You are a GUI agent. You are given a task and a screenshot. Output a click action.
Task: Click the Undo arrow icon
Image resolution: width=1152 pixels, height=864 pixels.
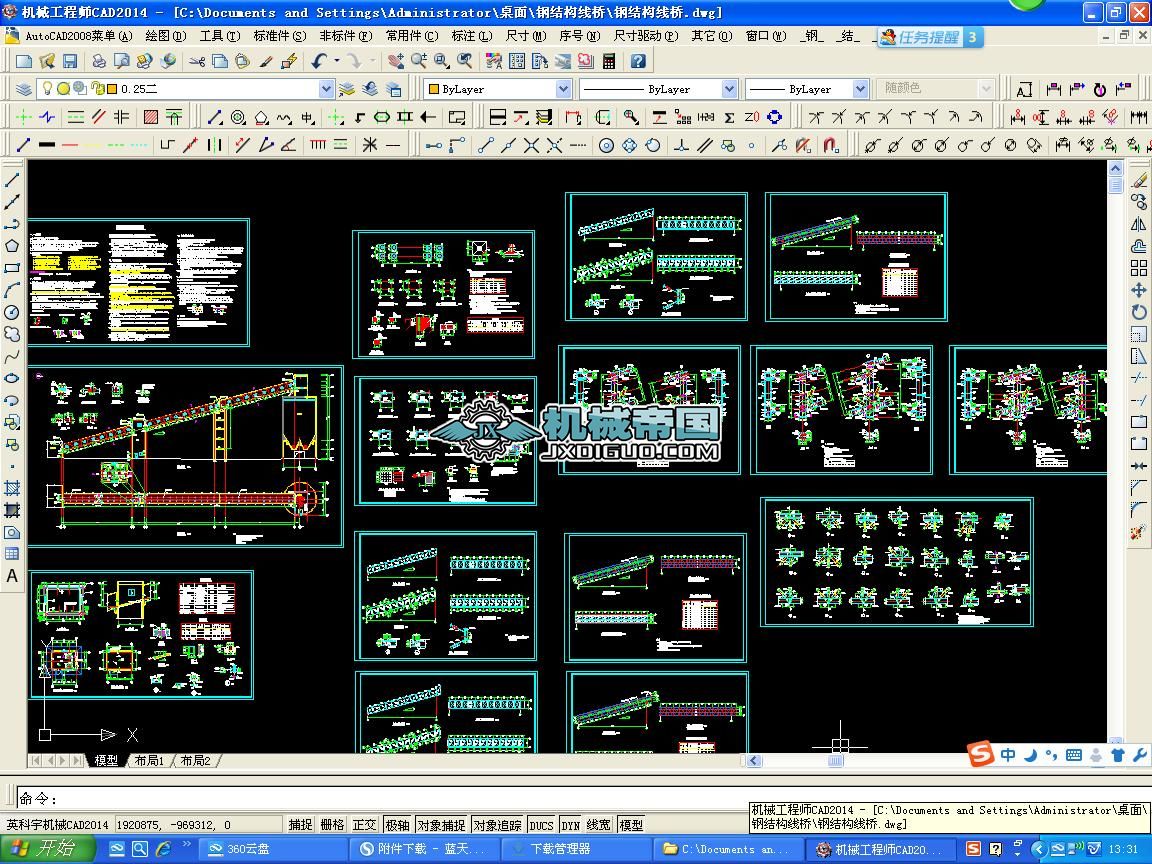[x=319, y=61]
